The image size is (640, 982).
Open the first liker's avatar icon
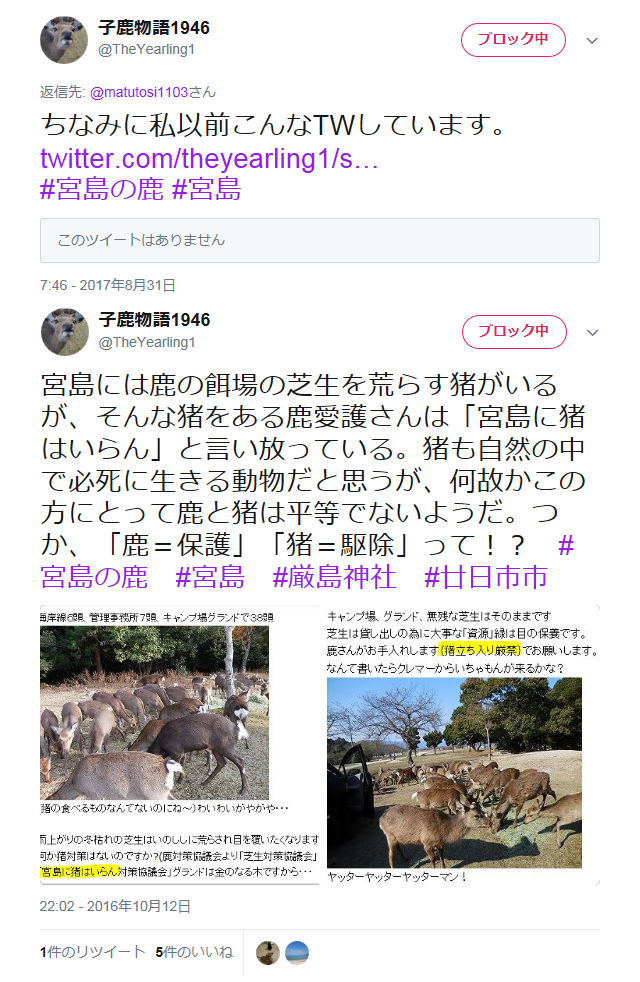coord(268,953)
